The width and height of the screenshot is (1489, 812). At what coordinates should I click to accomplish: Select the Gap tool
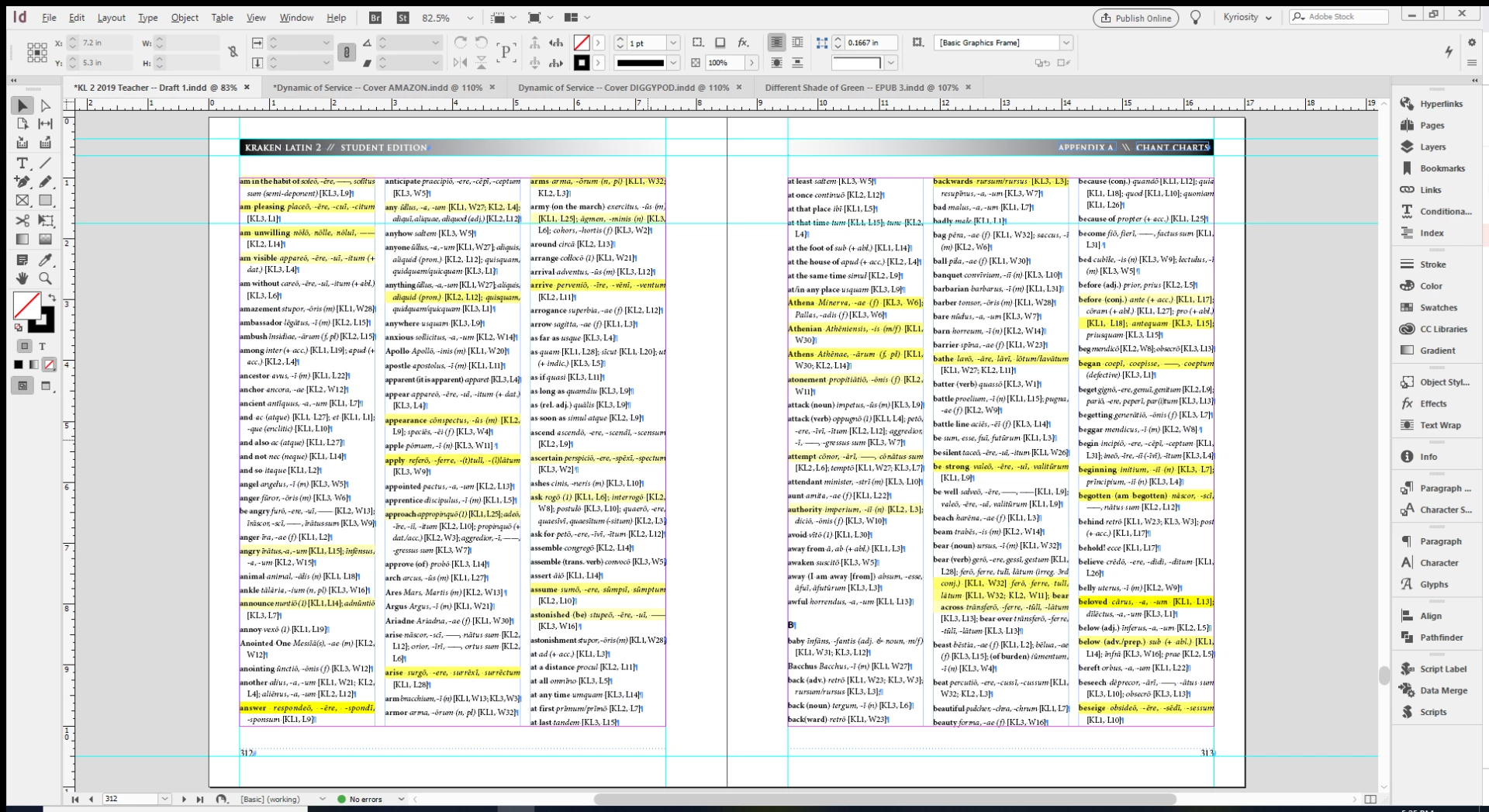pyautogui.click(x=46, y=124)
